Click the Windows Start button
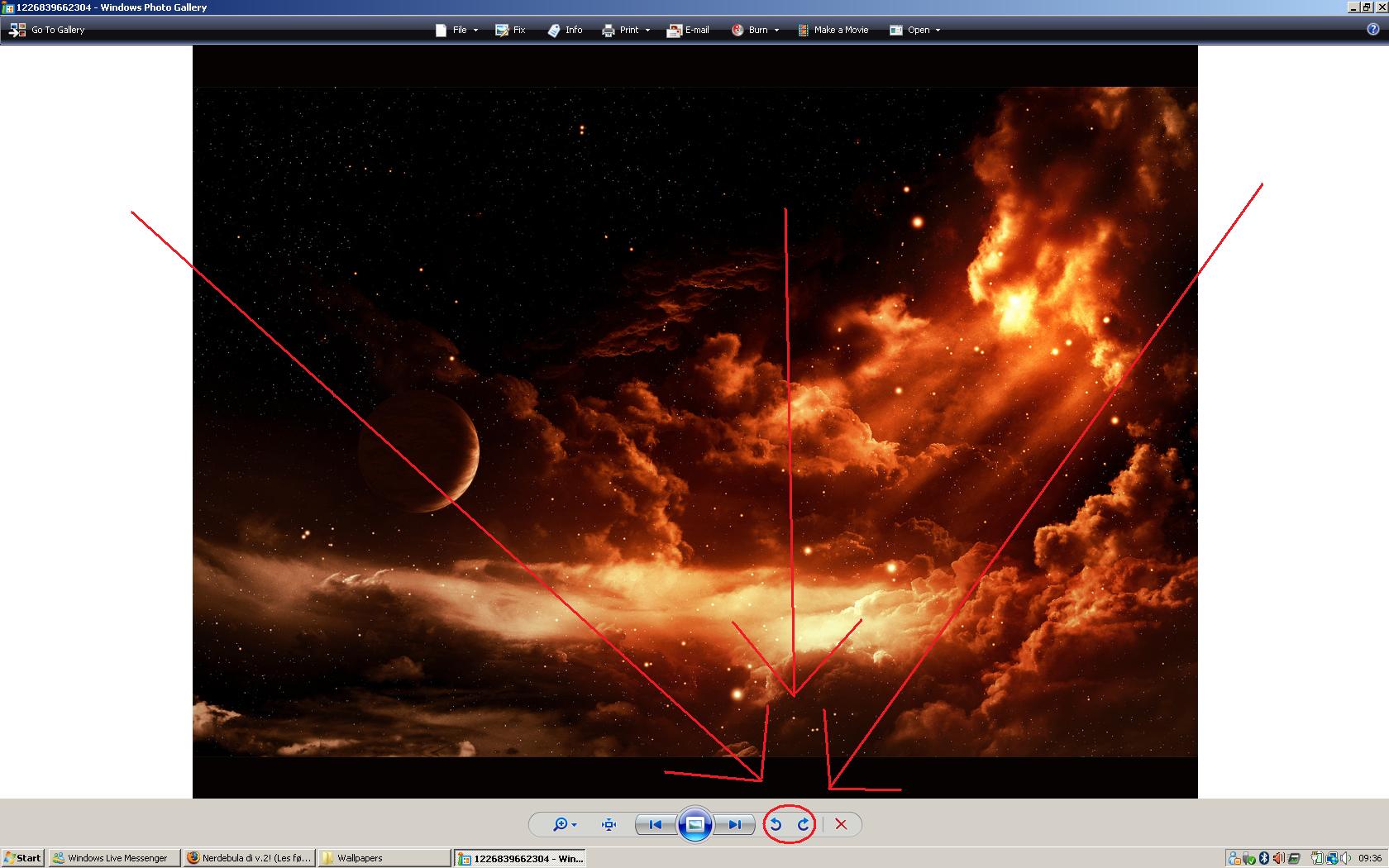 tap(22, 858)
